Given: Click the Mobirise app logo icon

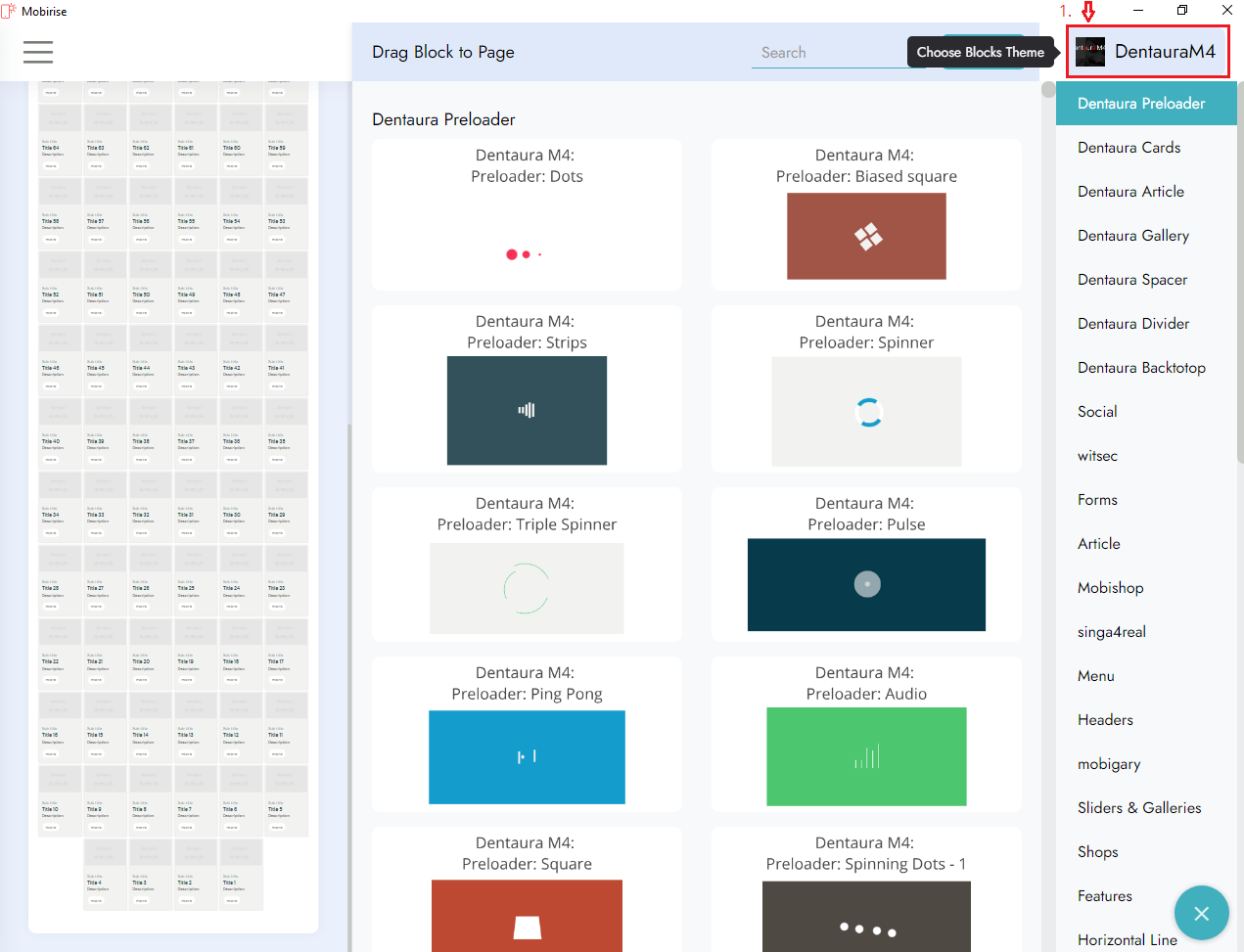Looking at the screenshot, I should click(9, 11).
